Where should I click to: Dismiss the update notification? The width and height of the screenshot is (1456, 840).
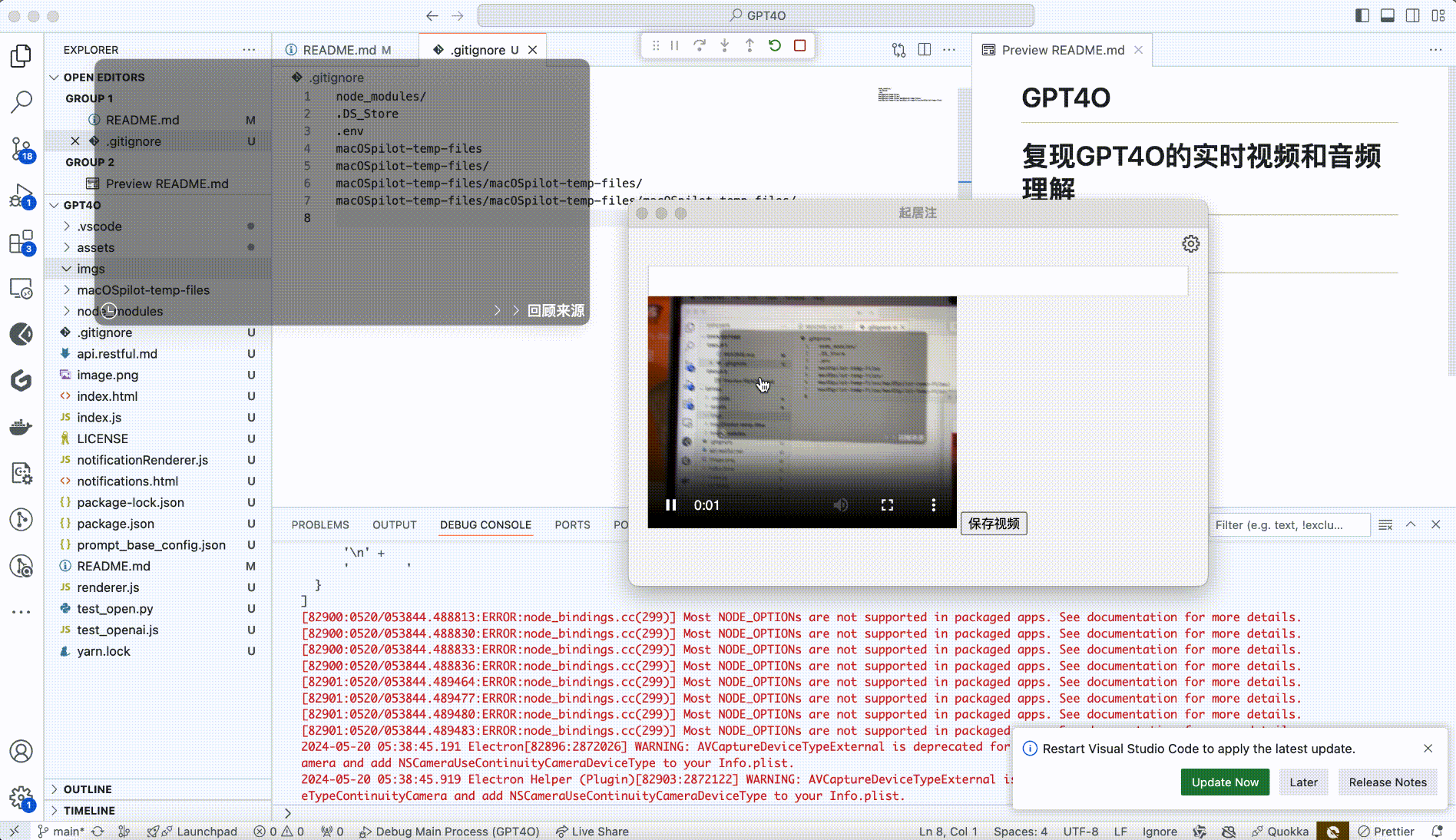click(1428, 749)
